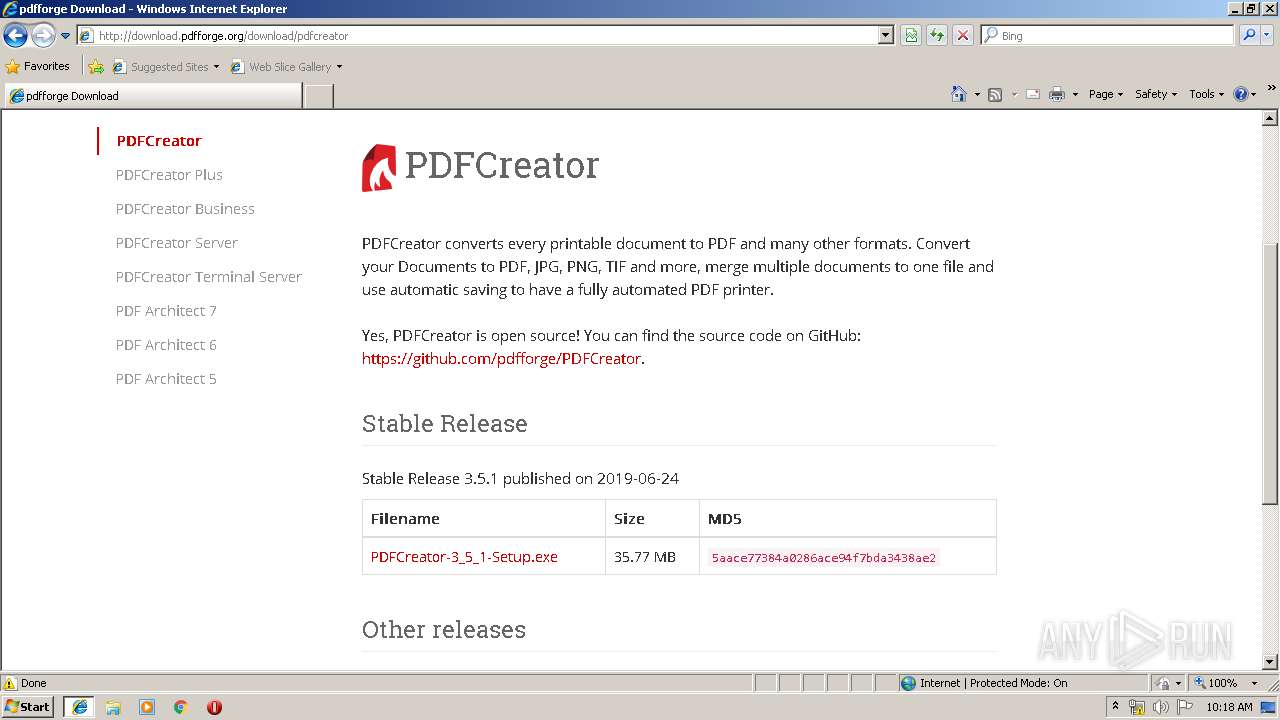Open the Page menu
This screenshot has height=720, width=1280.
1105,94
